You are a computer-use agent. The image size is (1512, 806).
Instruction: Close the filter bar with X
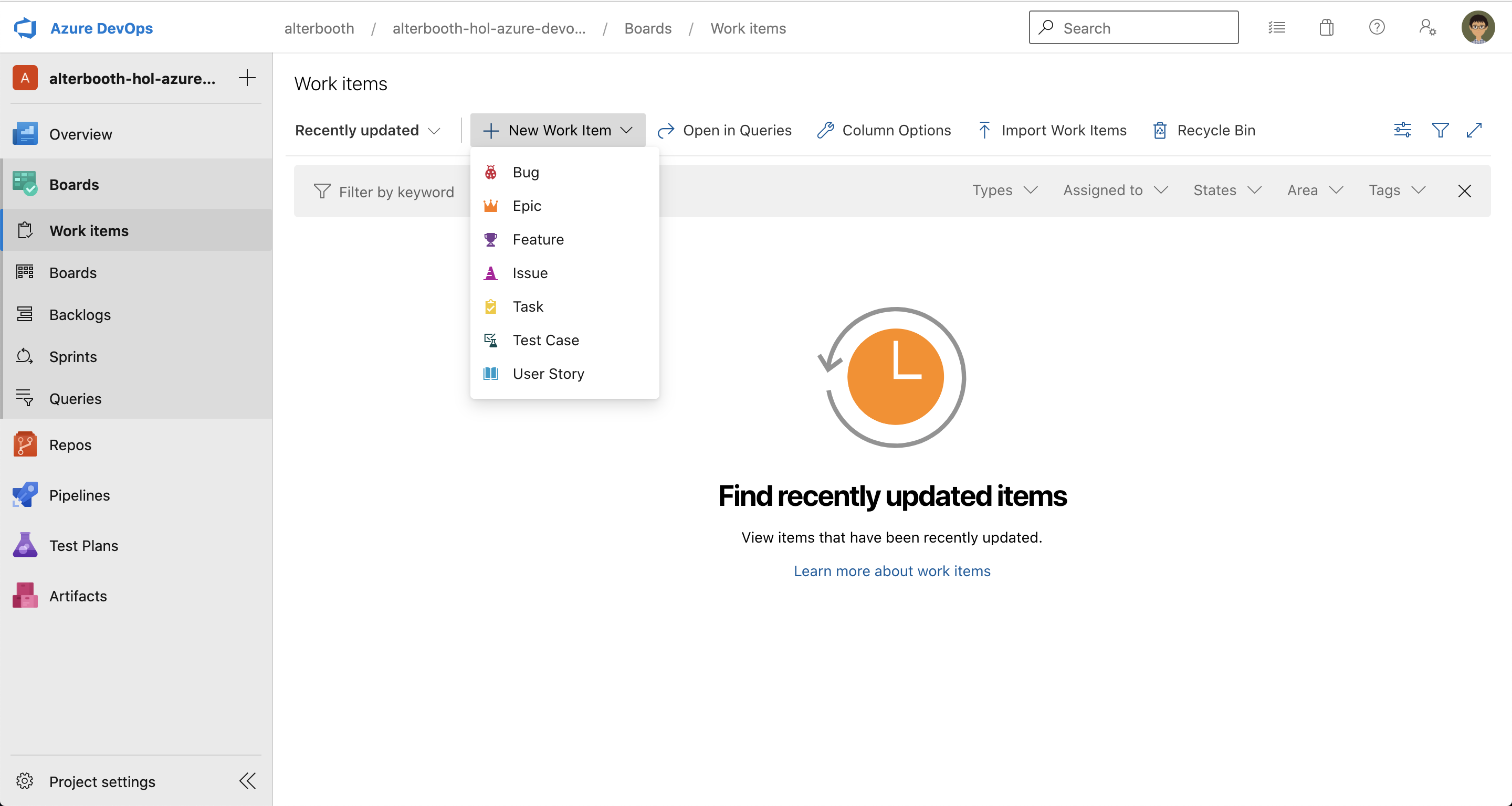click(1464, 190)
